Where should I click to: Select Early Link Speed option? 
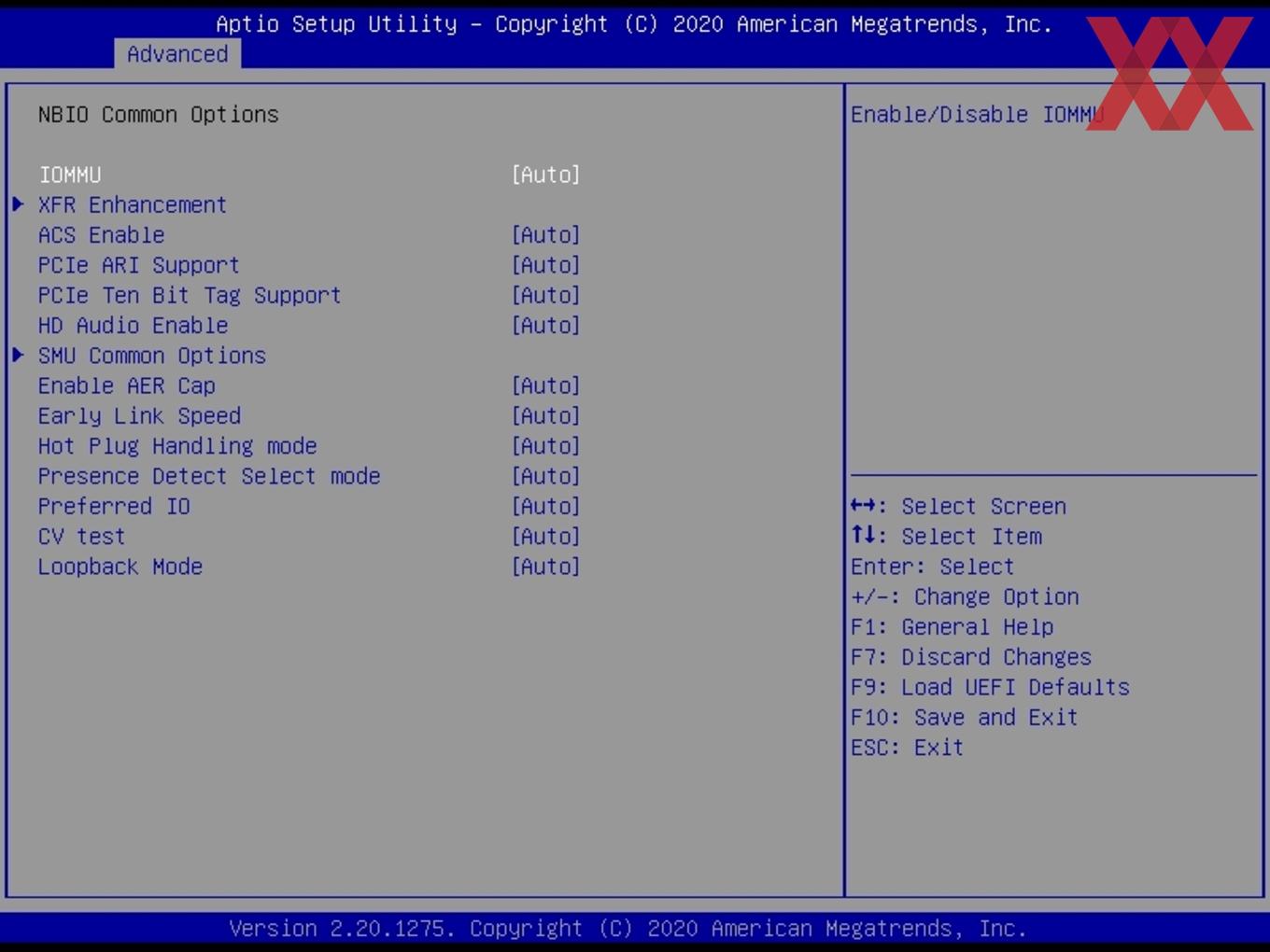coord(140,416)
